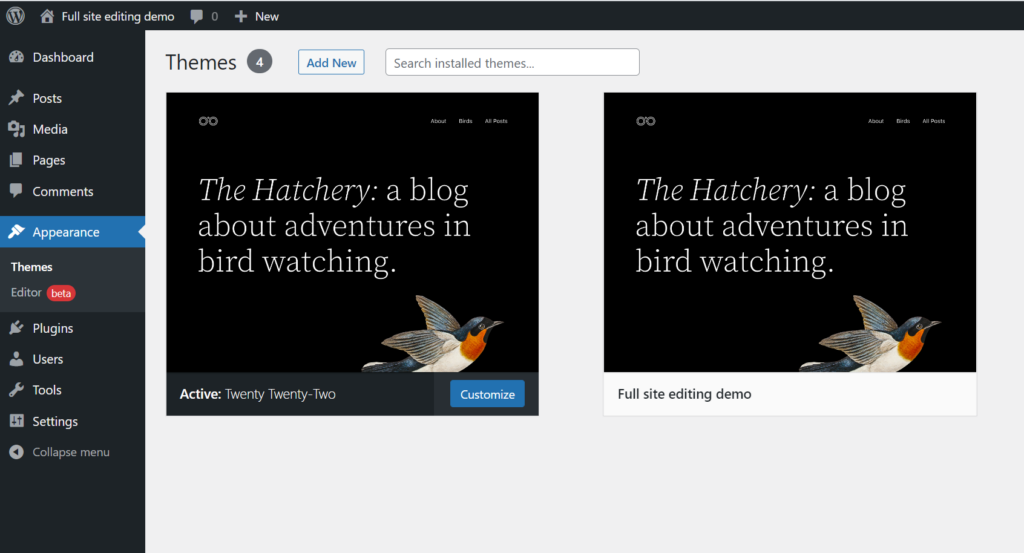Click the Posts pushpin icon

(16, 98)
